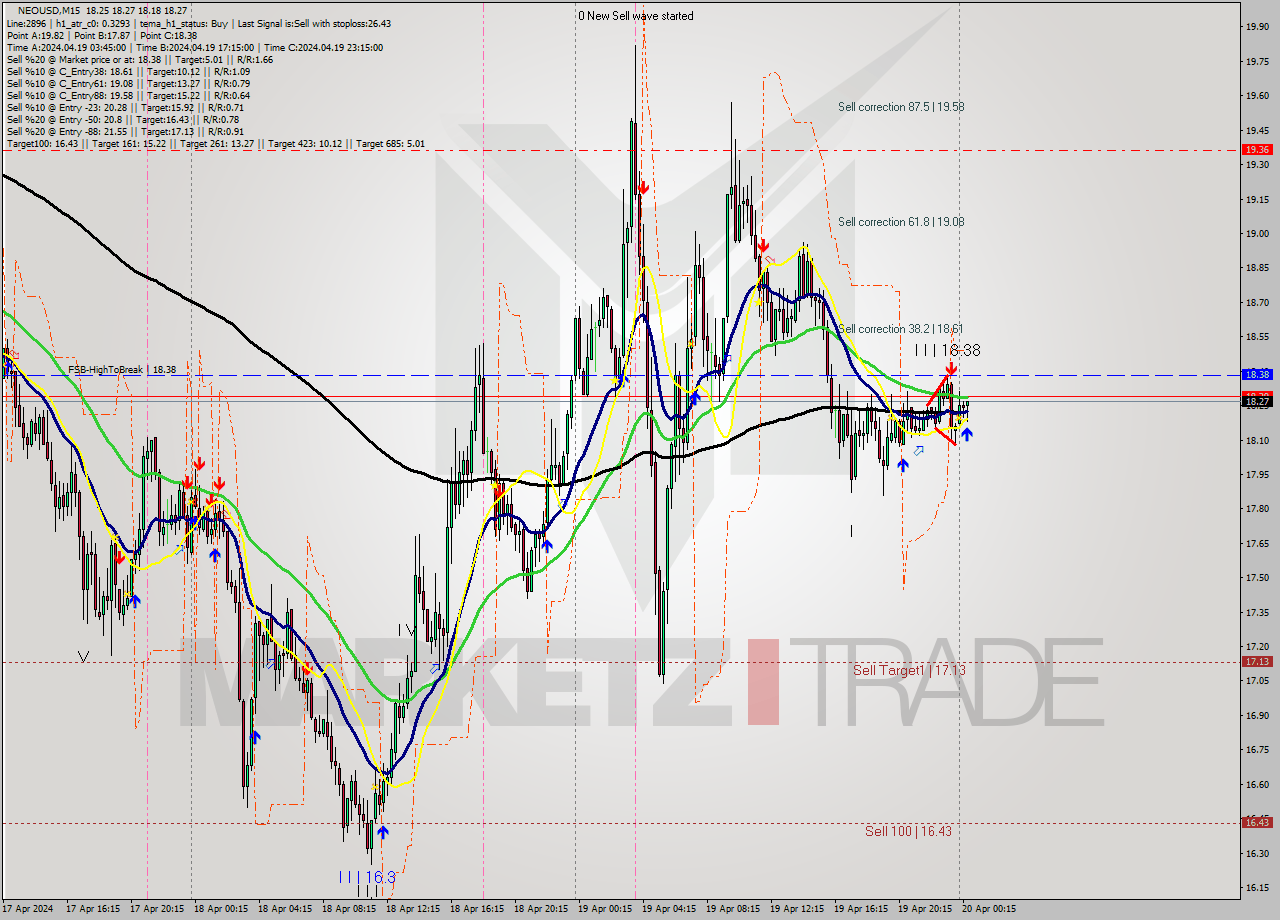The width and height of the screenshot is (1280, 920).
Task: Click the 'Target100: 16.43' targets row
Action: 215,143
